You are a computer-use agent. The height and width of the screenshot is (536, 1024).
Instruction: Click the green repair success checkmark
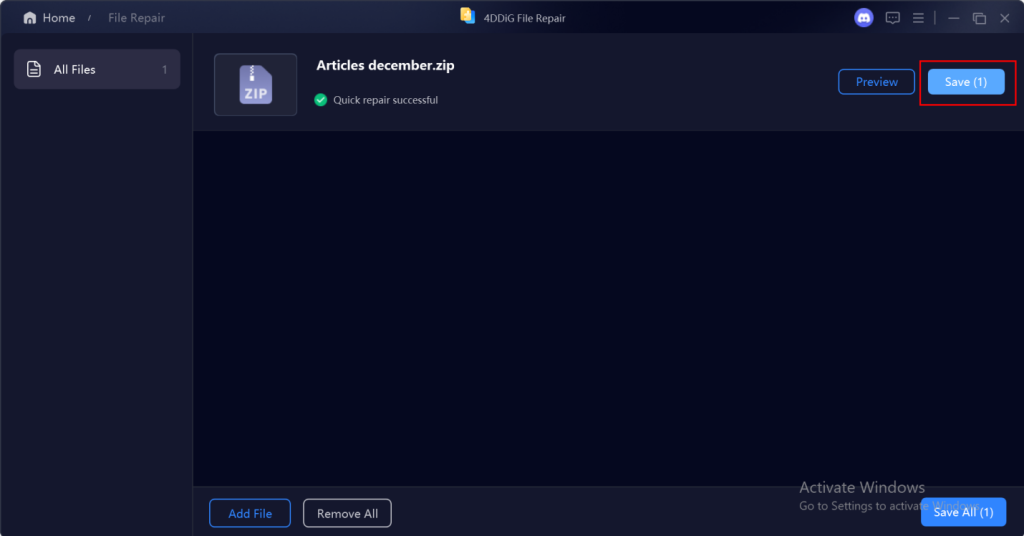click(321, 100)
